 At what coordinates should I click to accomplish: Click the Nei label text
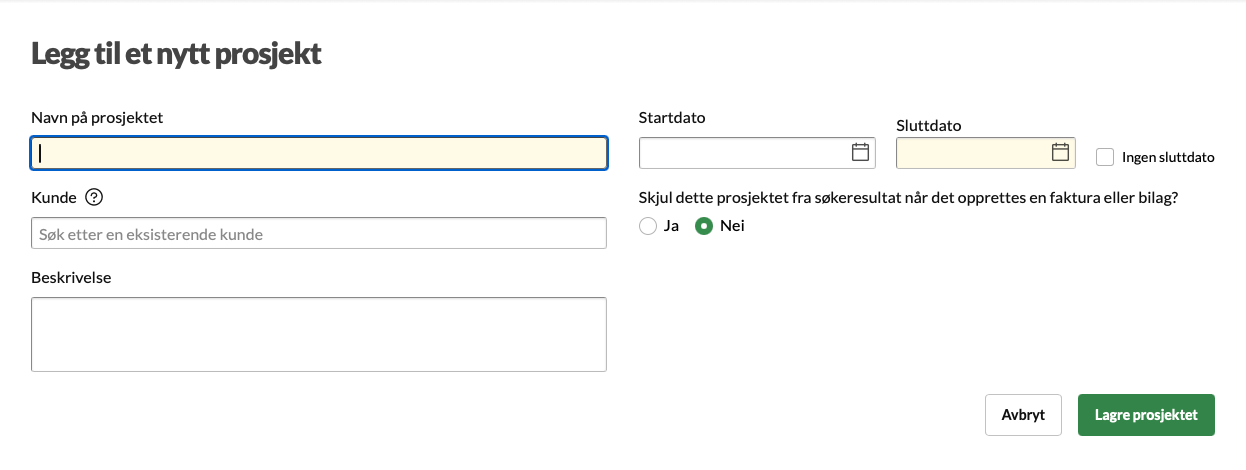(732, 226)
